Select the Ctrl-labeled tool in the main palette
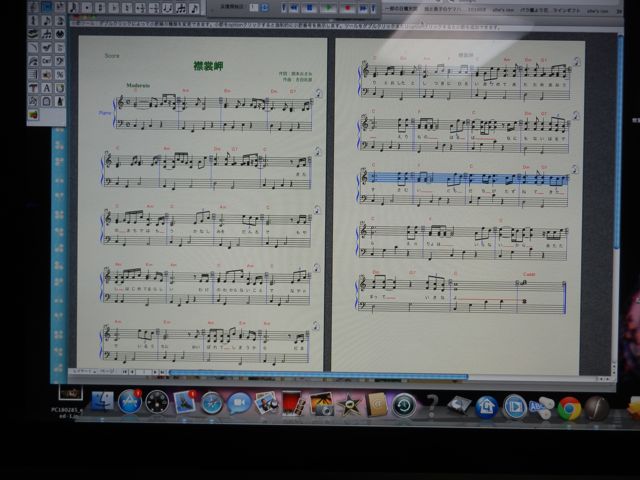 tap(47, 60)
